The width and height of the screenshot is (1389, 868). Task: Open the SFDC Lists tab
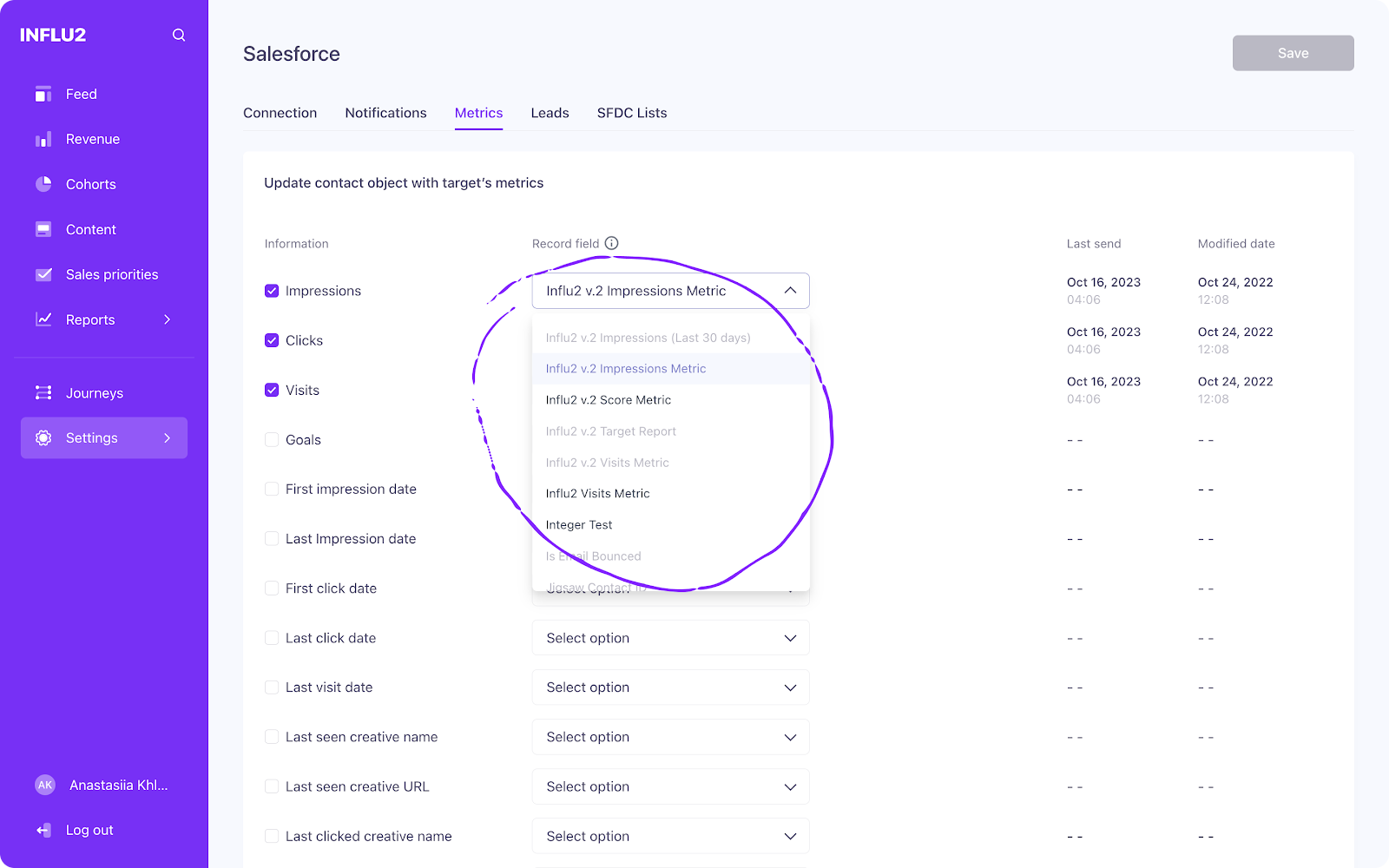coord(632,113)
